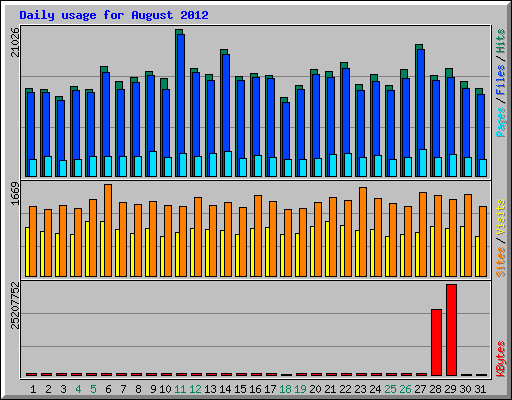Click day label 13 on the x-axis
512x400 pixels.
(210, 389)
